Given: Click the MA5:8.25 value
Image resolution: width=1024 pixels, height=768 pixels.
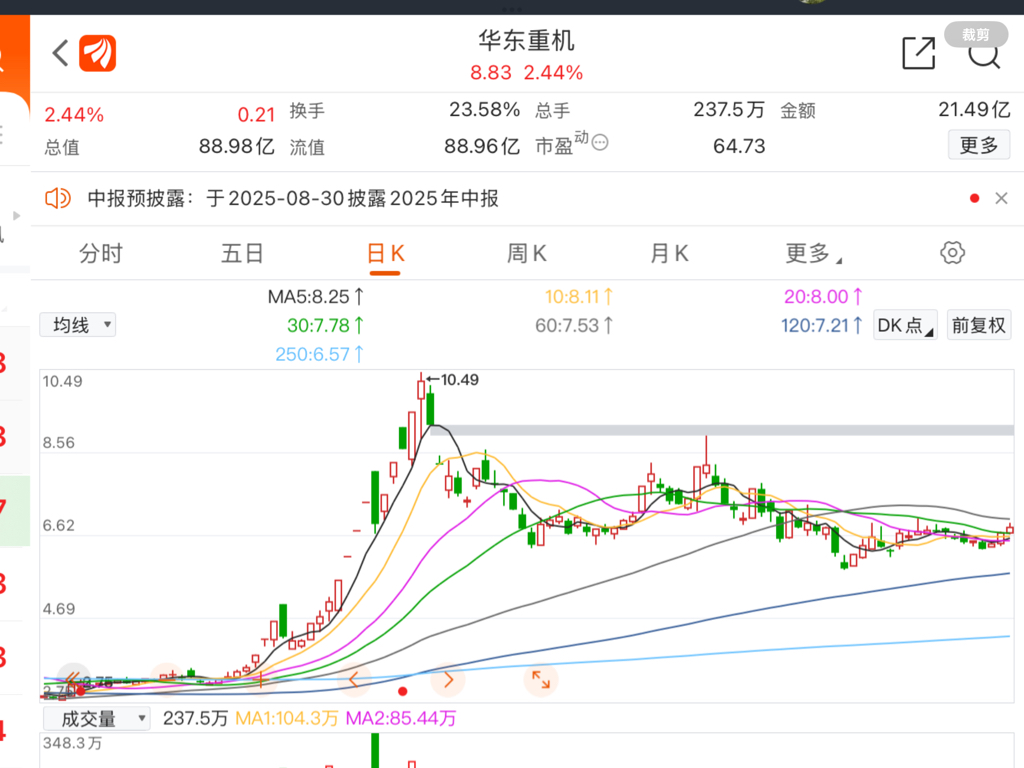Looking at the screenshot, I should coord(315,296).
